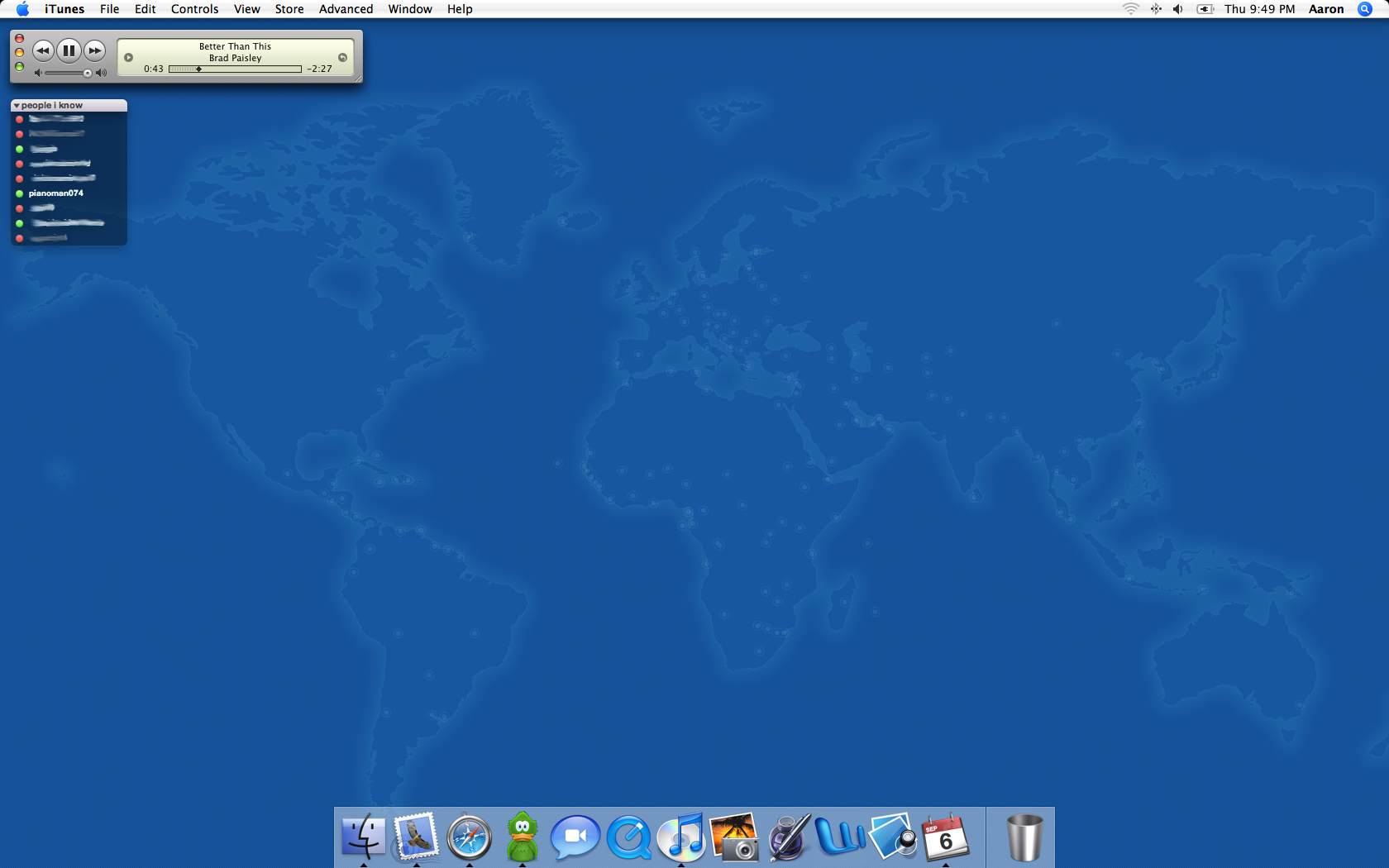Click the elapsed time 0:43
Image resolution: width=1389 pixels, height=868 pixels.
(x=153, y=69)
